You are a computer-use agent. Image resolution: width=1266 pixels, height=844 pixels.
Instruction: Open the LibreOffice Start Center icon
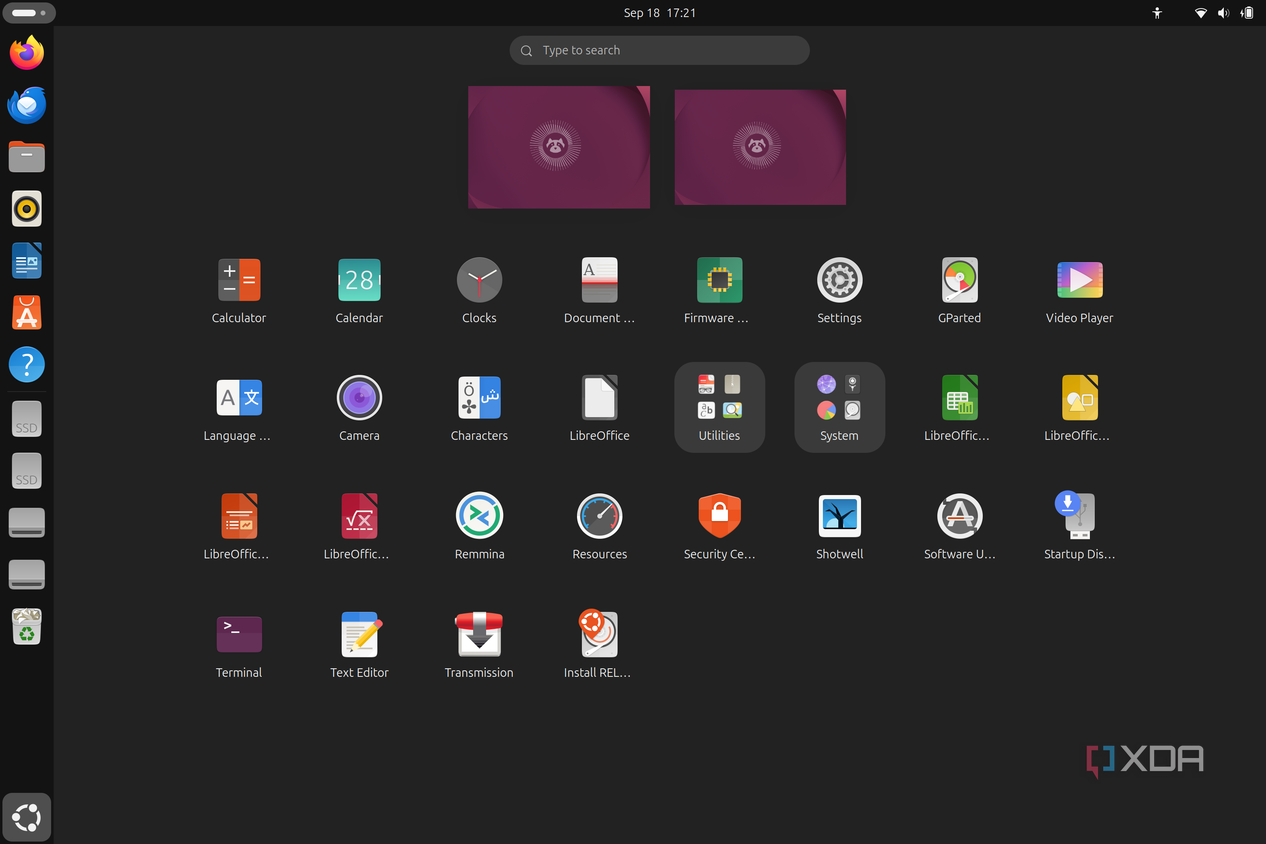(x=599, y=398)
